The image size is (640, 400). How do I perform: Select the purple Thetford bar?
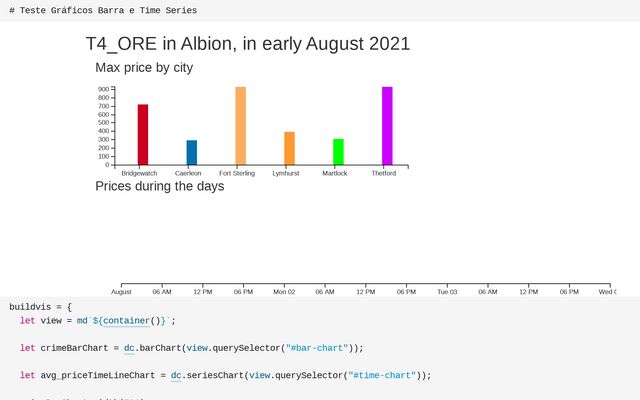[387, 126]
